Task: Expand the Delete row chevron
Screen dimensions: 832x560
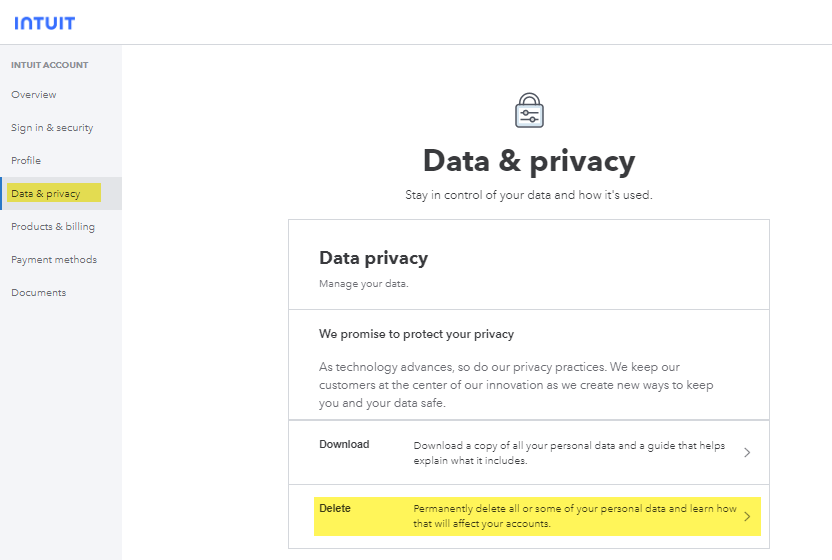Action: (x=747, y=517)
